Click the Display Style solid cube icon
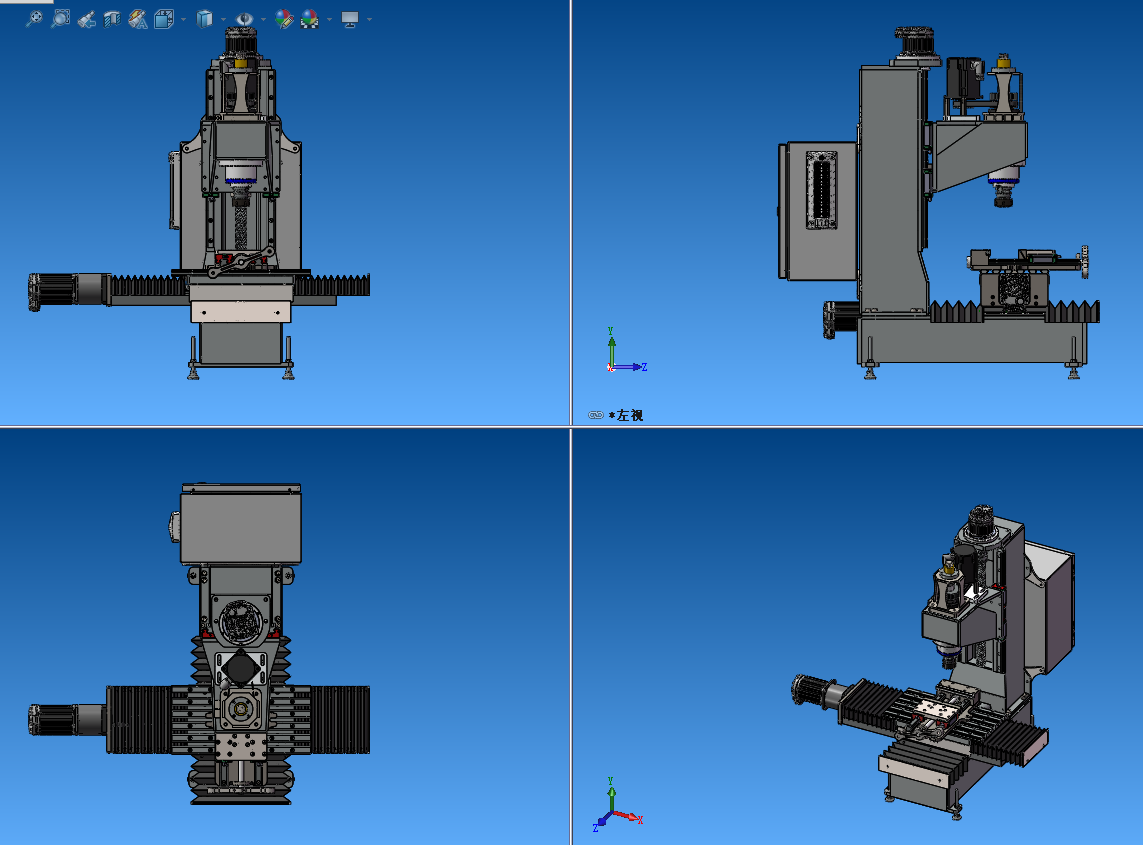 (x=204, y=18)
